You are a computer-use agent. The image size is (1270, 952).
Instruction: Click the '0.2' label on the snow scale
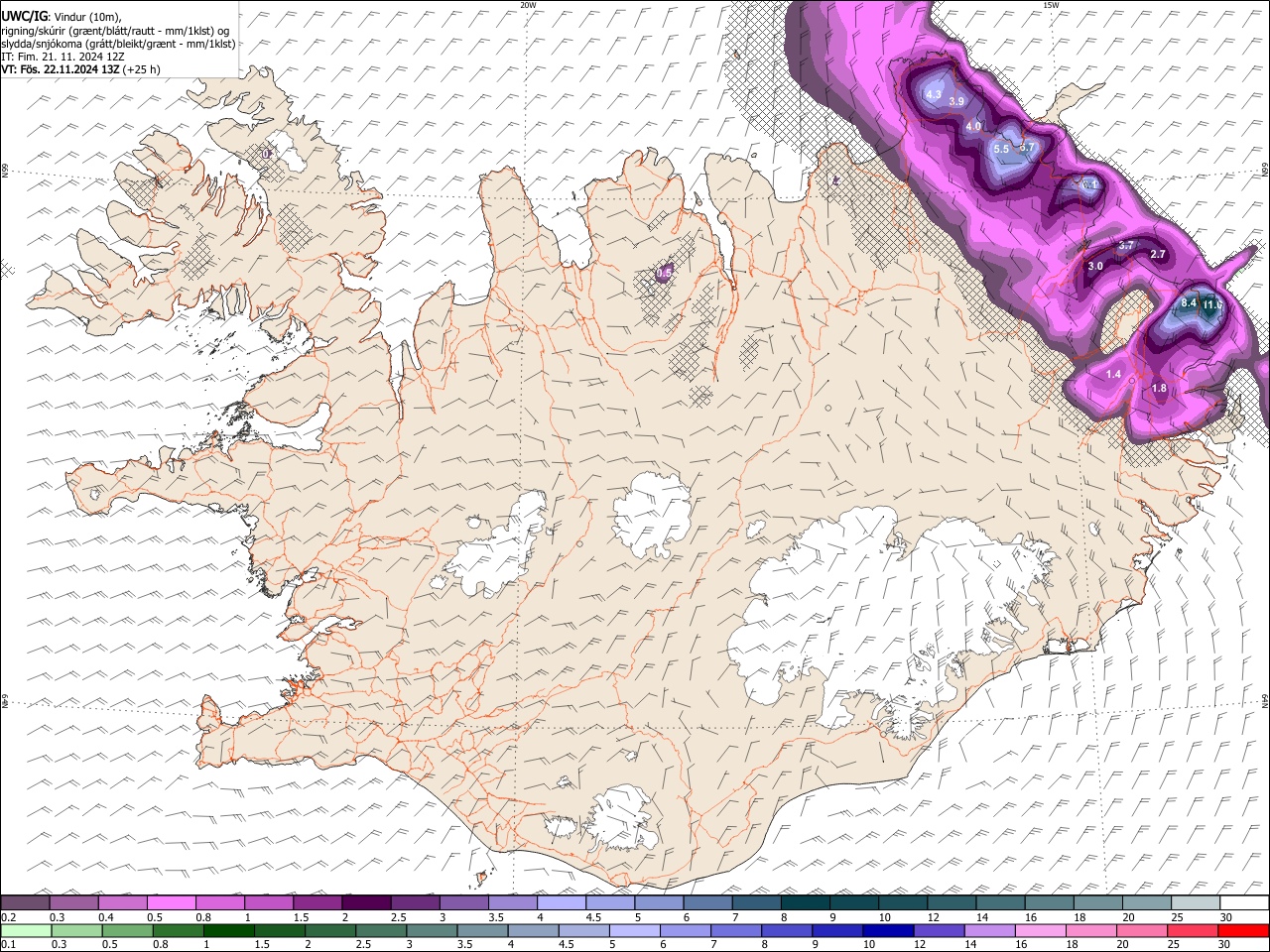tap(8, 917)
